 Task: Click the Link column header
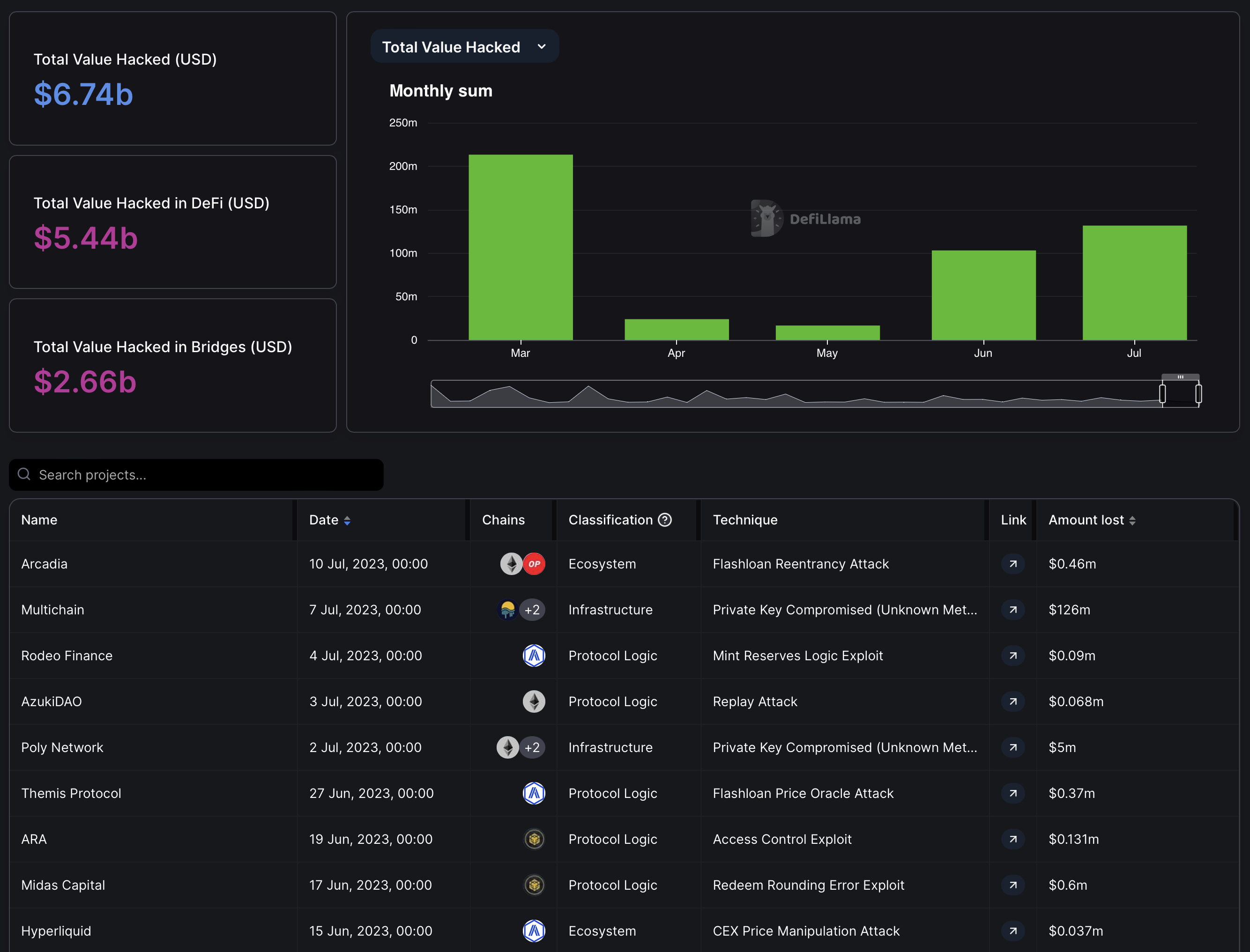(1013, 520)
